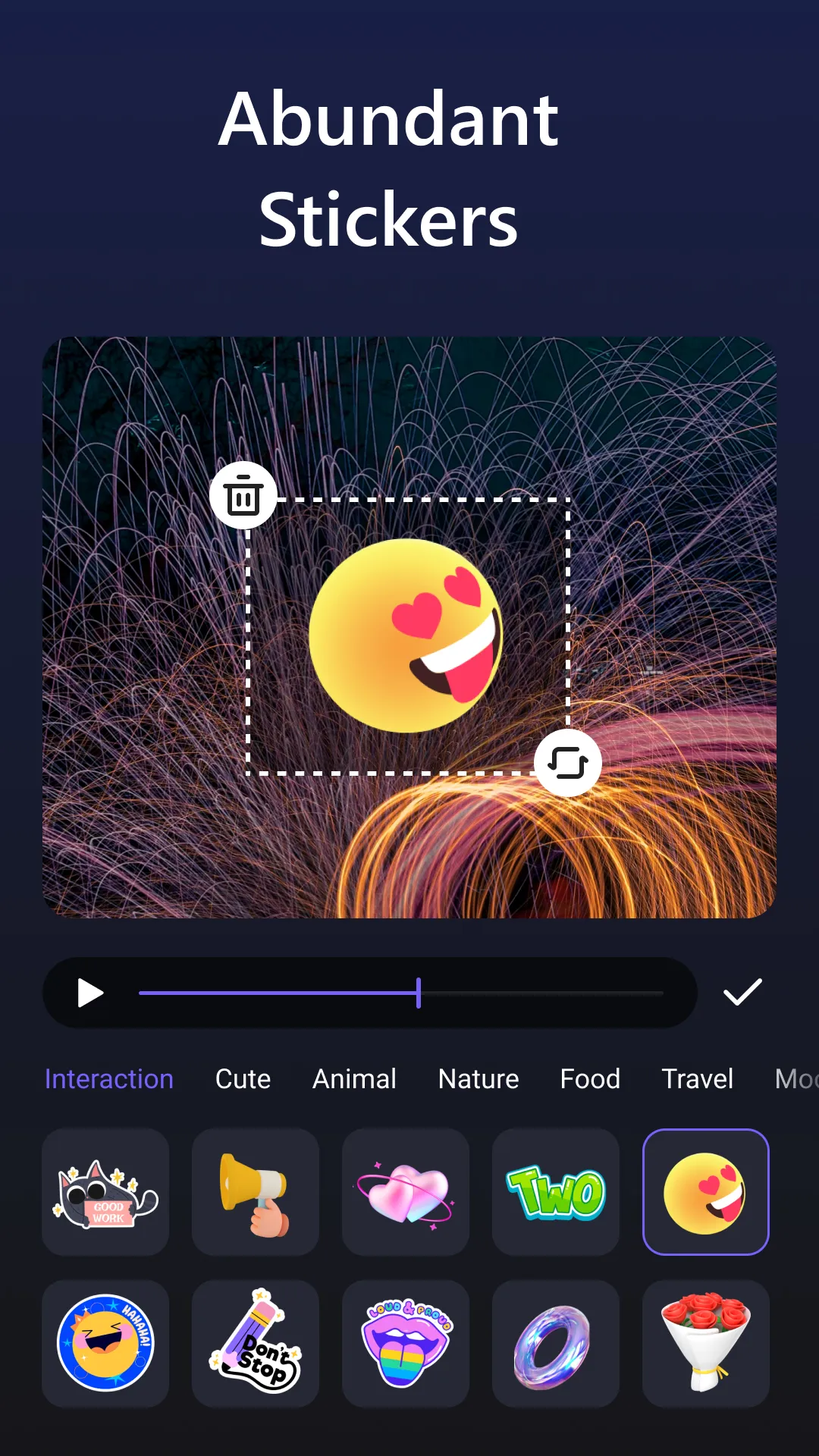Play the video preview

tap(90, 993)
